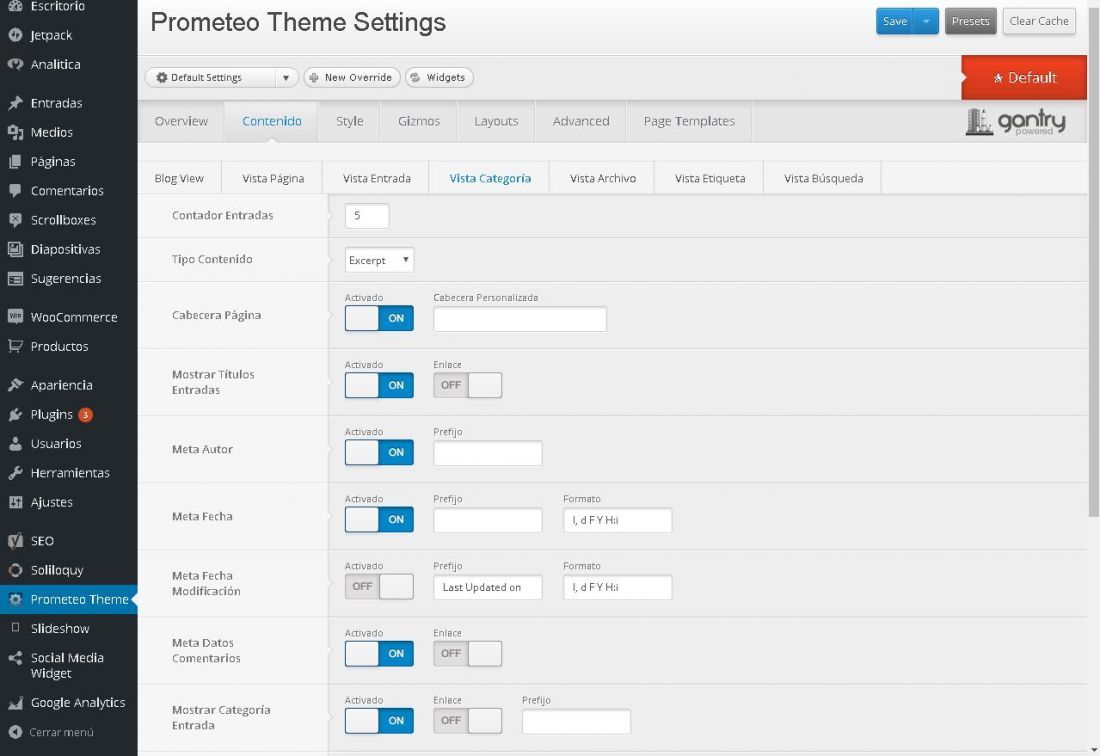The width and height of the screenshot is (1100, 756).
Task: Click the Slideshow sidebar icon
Action: point(15,628)
